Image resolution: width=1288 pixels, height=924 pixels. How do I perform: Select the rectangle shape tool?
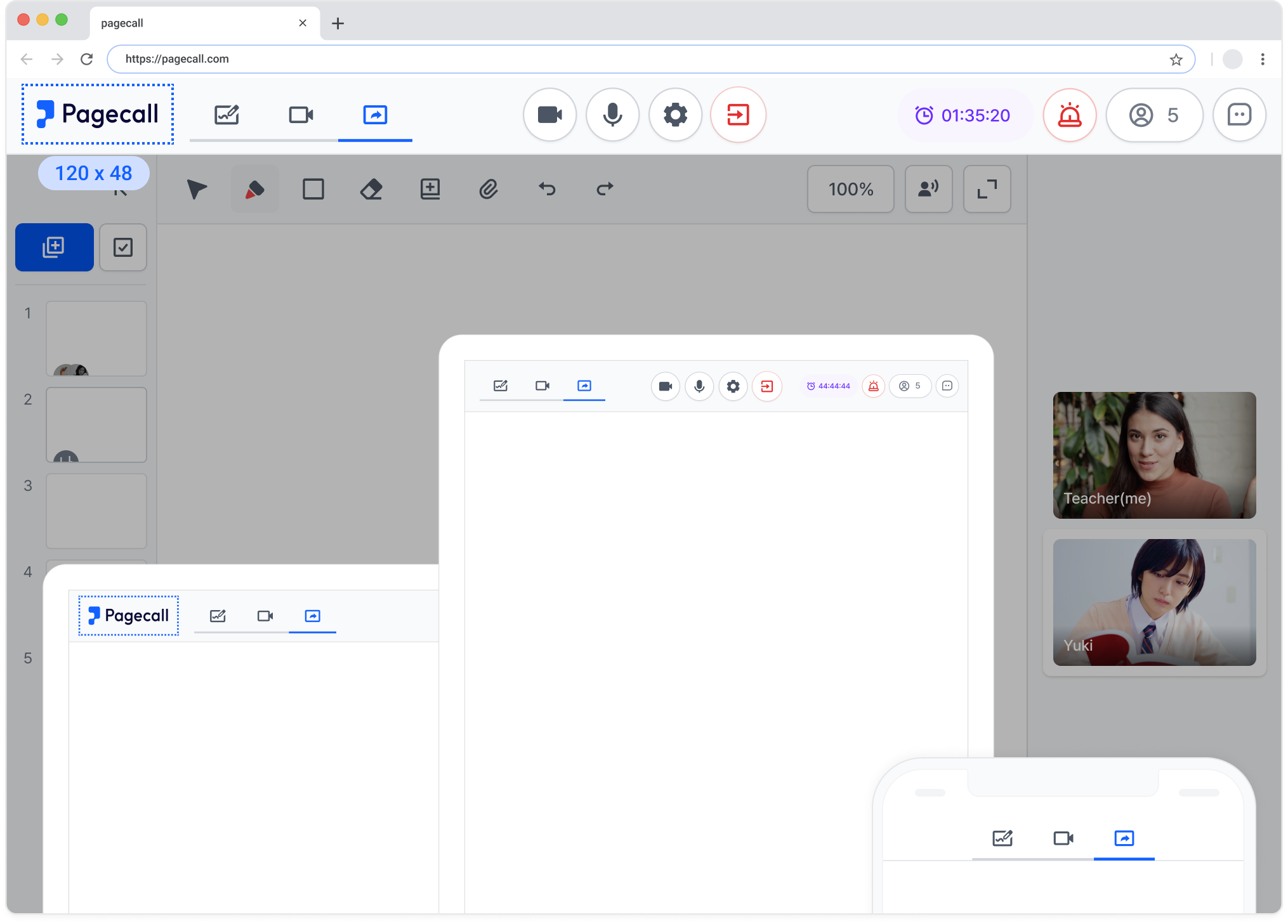(313, 189)
